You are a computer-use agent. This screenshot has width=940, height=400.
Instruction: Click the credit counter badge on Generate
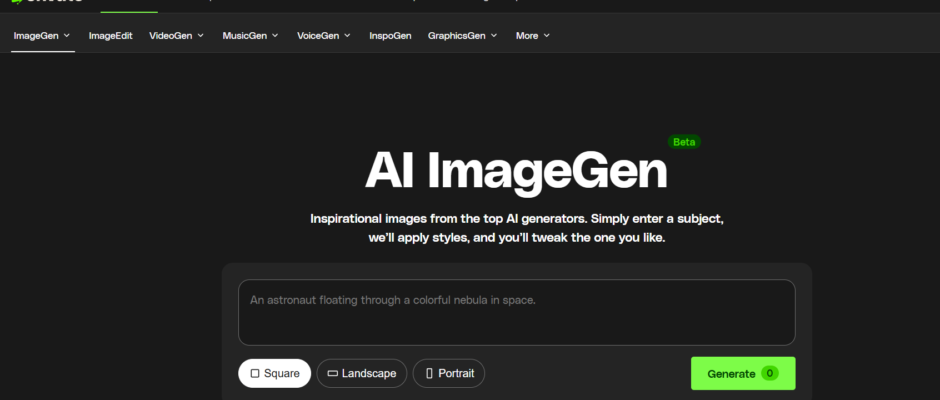[x=769, y=373]
